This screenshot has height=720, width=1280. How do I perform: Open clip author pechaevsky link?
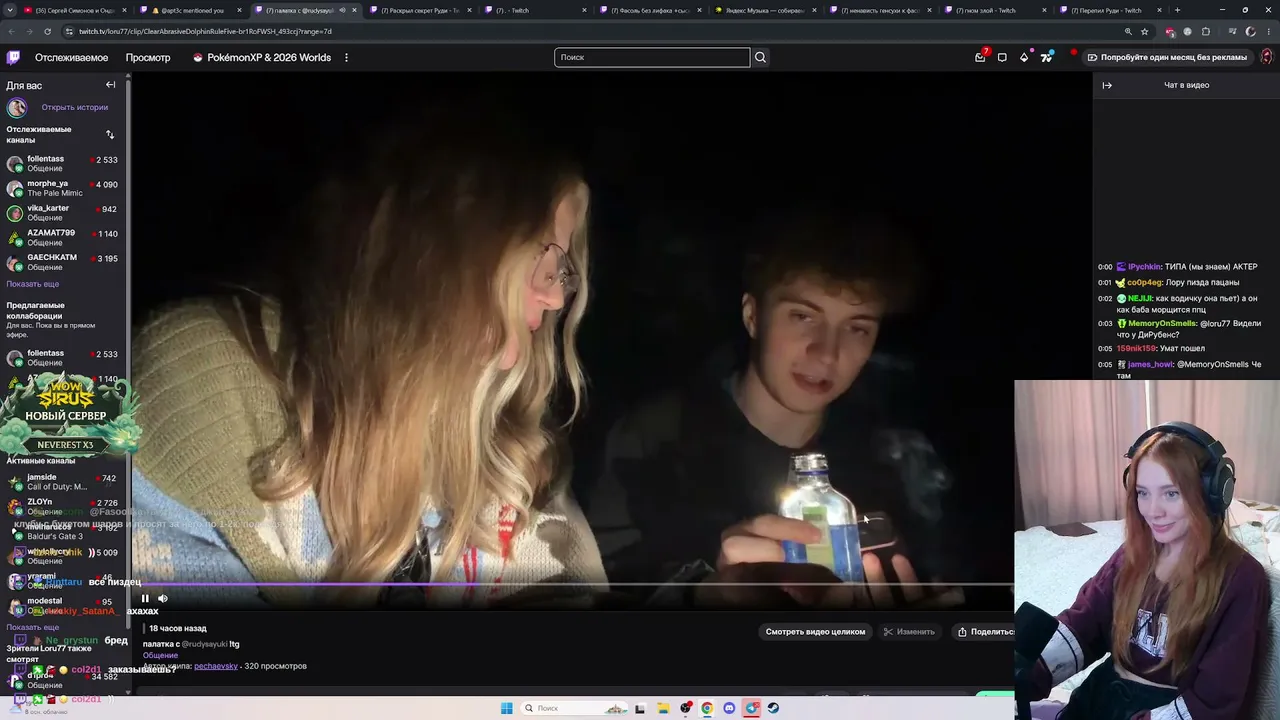click(x=216, y=666)
